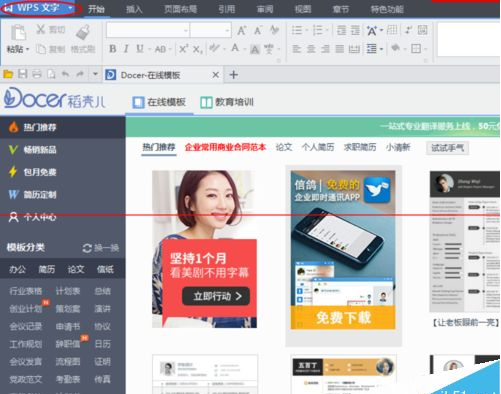Add a new document tab with plus

tap(233, 75)
